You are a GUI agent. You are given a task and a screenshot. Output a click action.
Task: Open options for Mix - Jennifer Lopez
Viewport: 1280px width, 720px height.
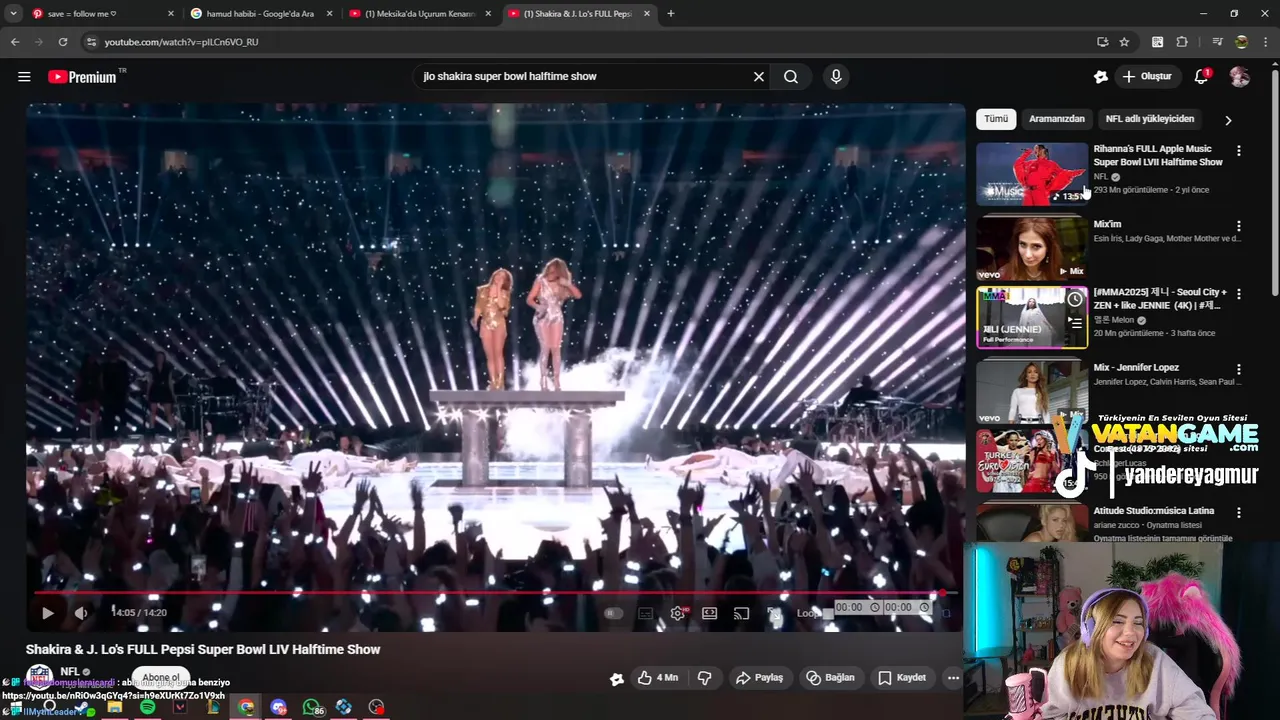pyautogui.click(x=1239, y=369)
